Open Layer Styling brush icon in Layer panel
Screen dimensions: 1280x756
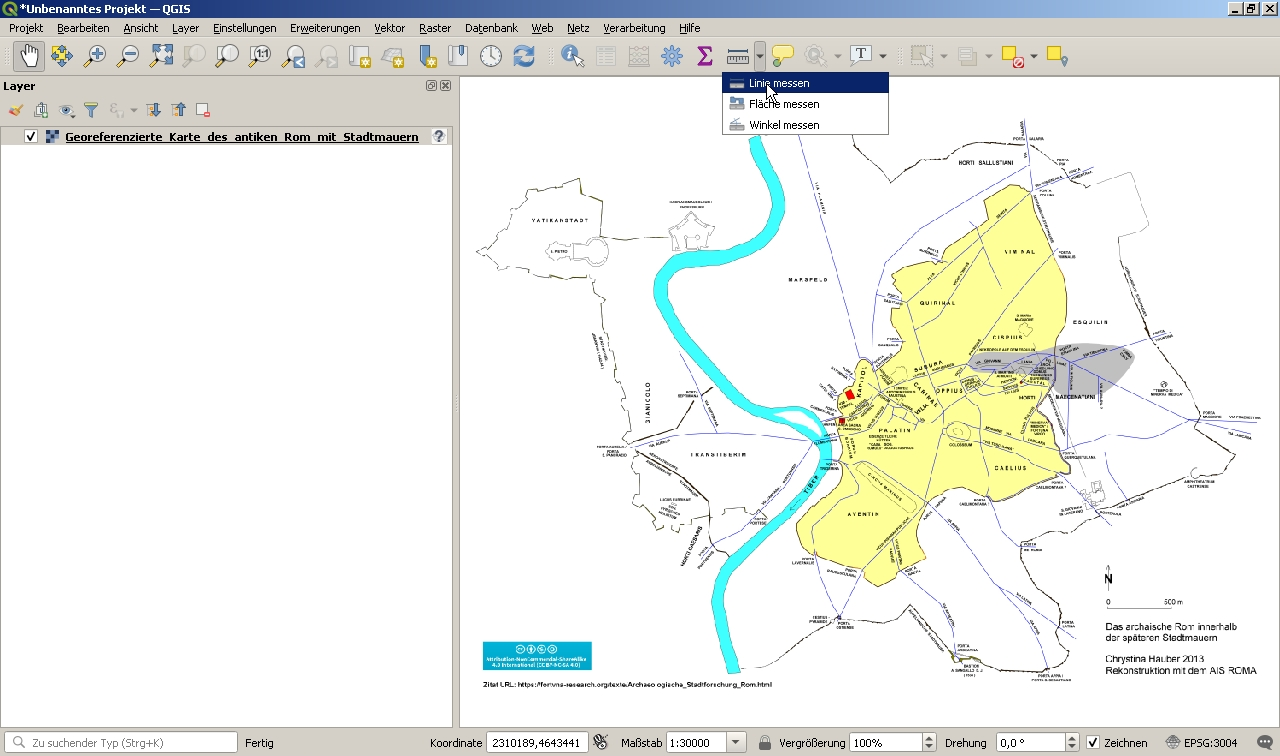pyautogui.click(x=16, y=110)
